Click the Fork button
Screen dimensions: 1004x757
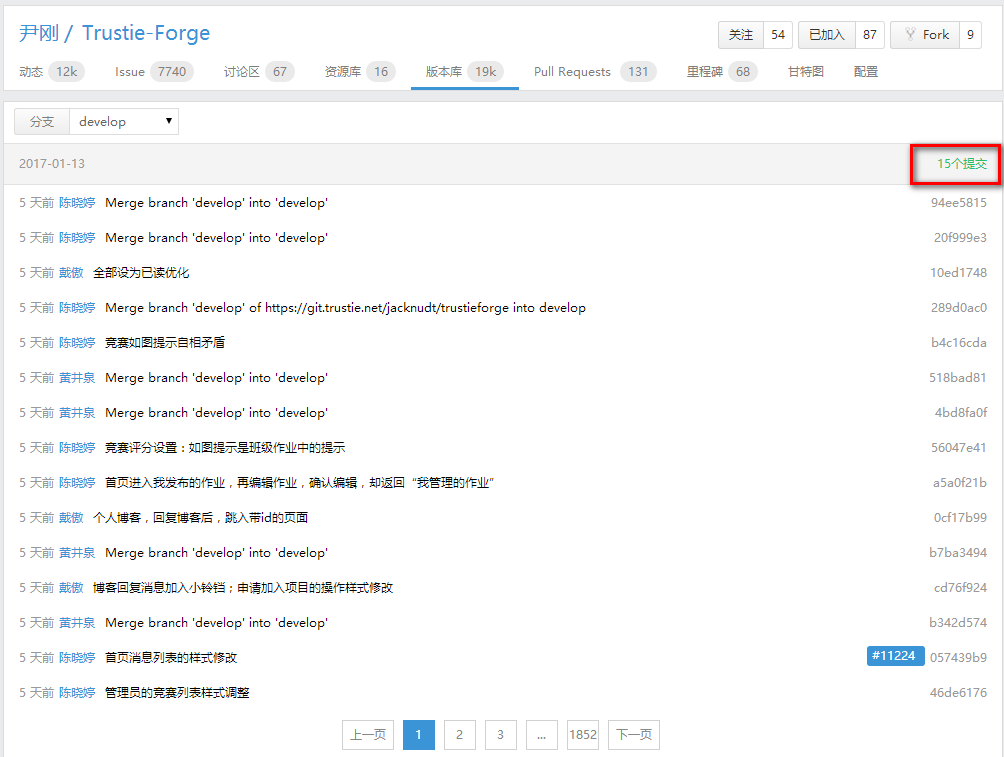pyautogui.click(x=925, y=35)
